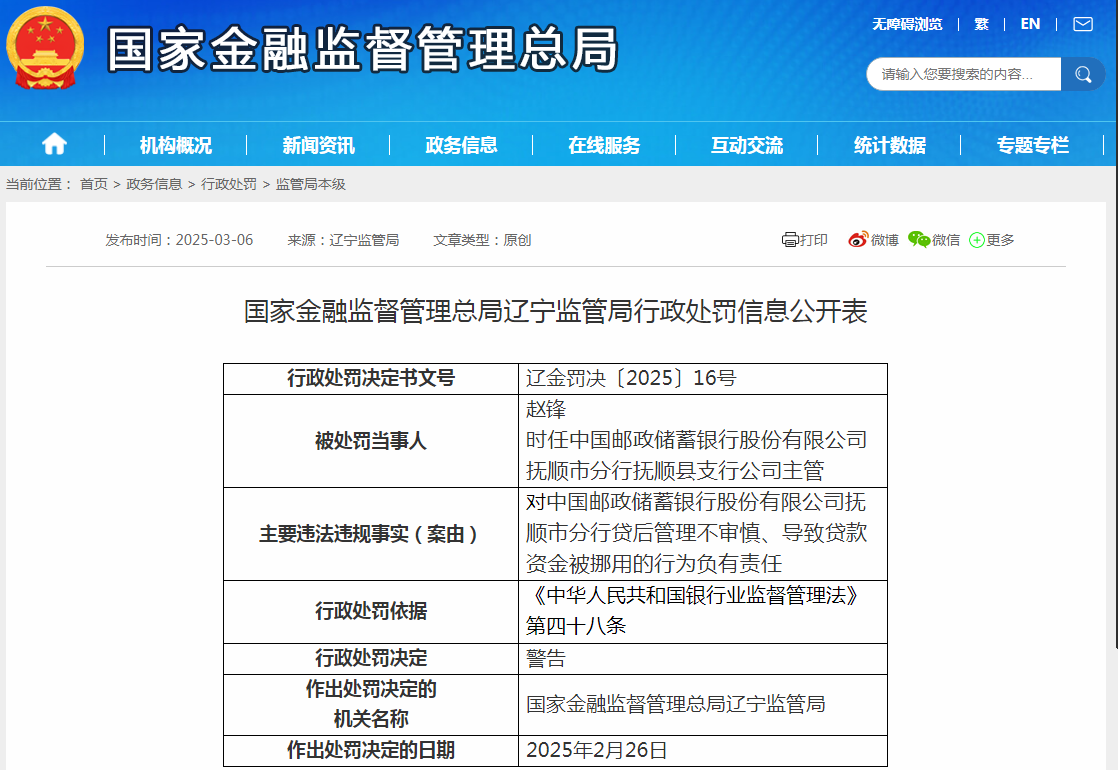Open the 专题专栏 menu
Viewport: 1118px width, 770px height.
point(1032,145)
